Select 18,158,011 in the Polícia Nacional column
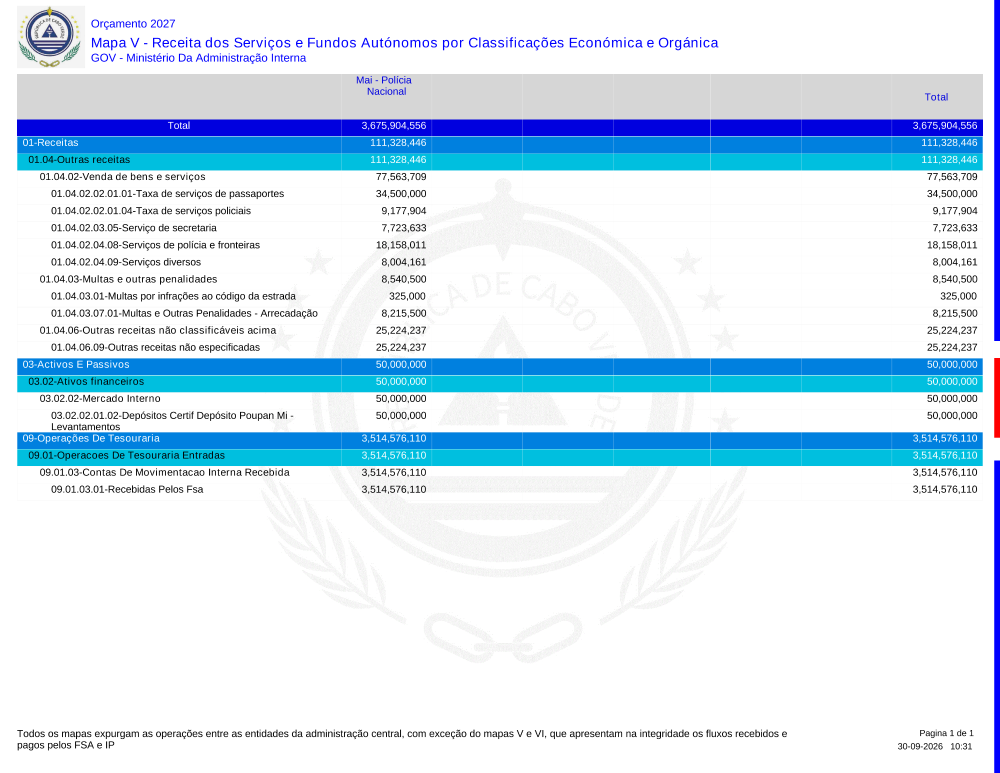 [x=401, y=245]
